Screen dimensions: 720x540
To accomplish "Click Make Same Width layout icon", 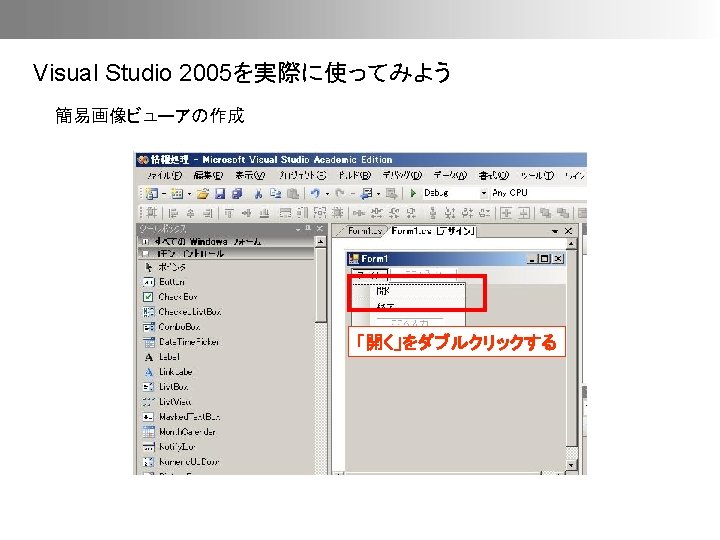I will pos(285,213).
